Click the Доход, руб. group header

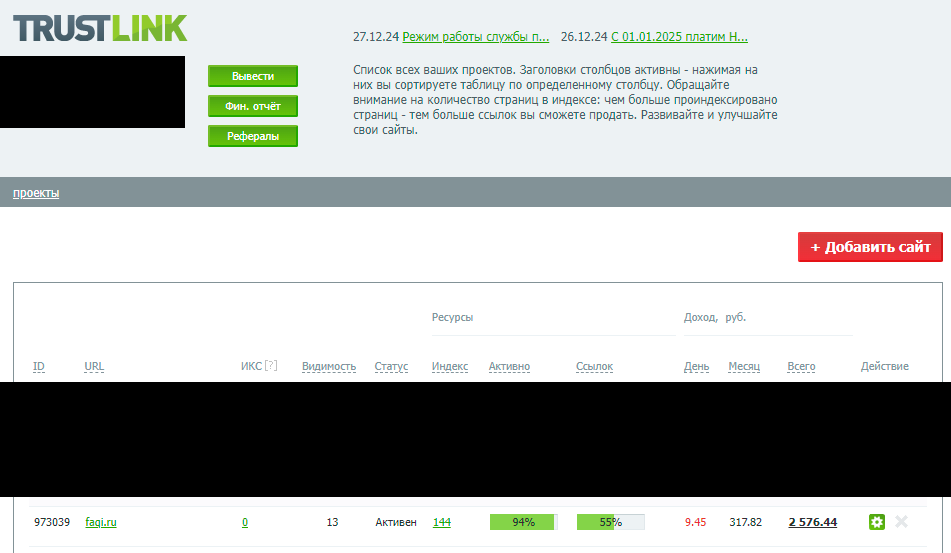pos(715,317)
